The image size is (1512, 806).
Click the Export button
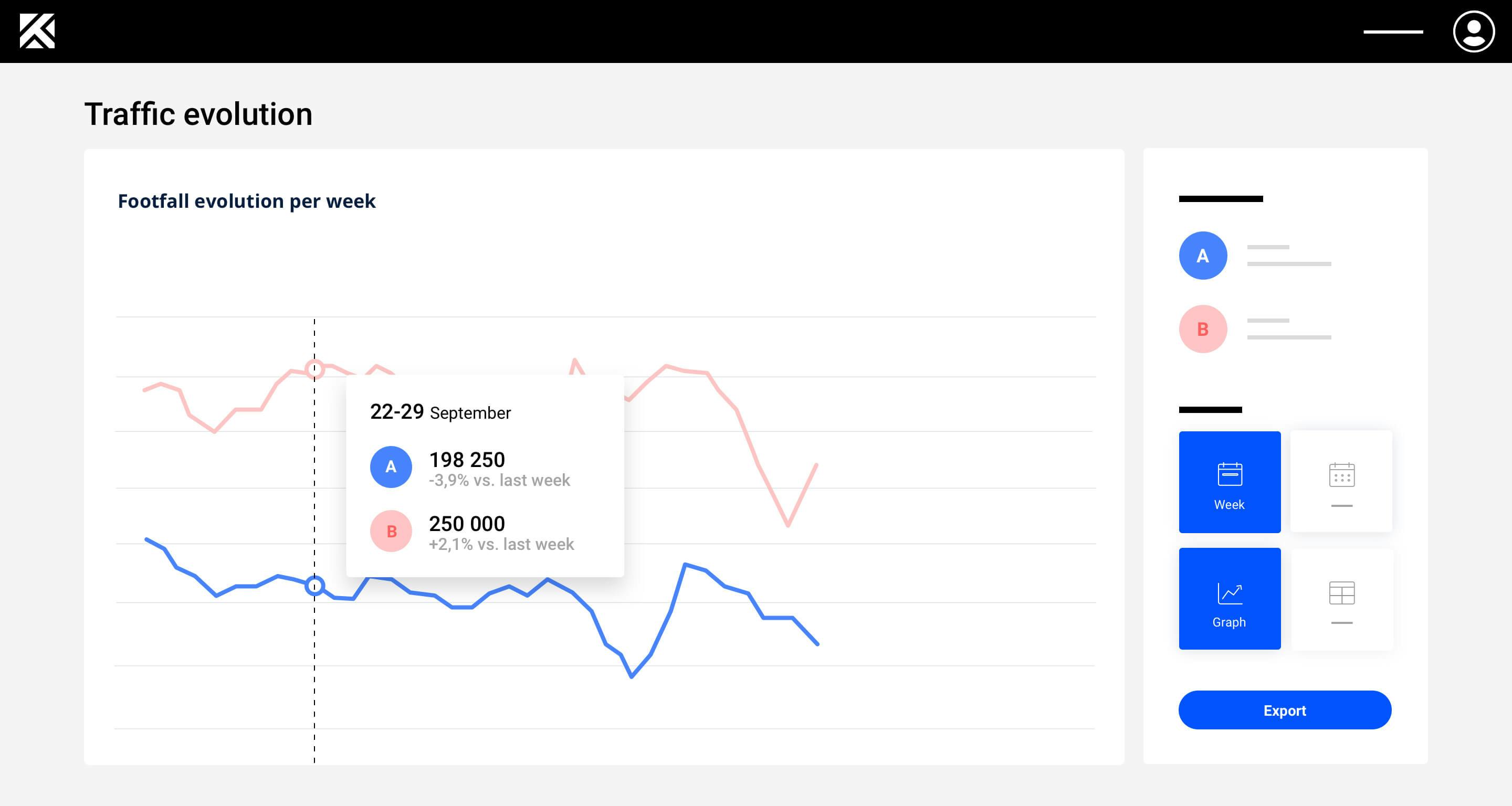coord(1284,710)
